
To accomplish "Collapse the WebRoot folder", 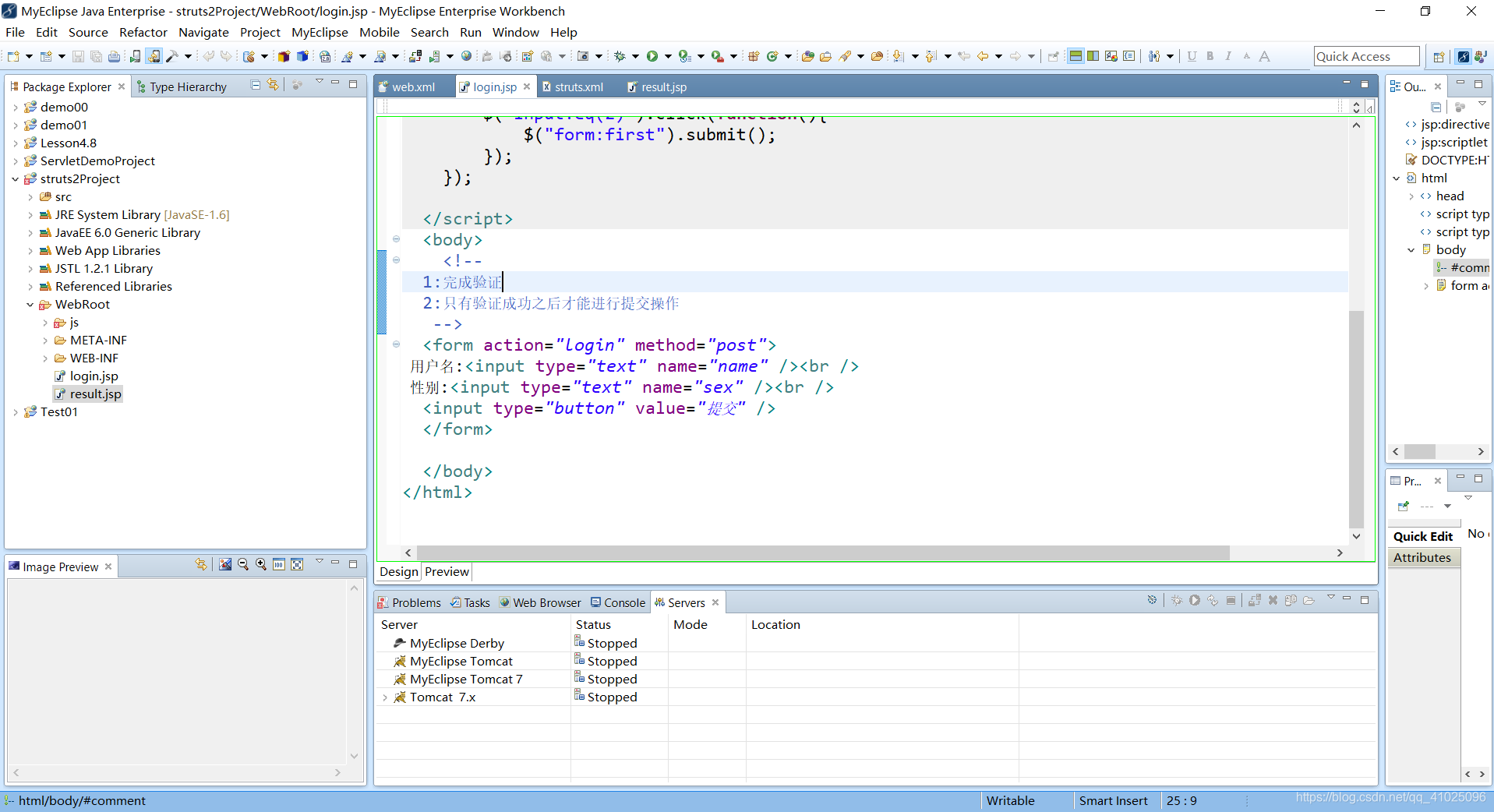I will [x=30, y=304].
